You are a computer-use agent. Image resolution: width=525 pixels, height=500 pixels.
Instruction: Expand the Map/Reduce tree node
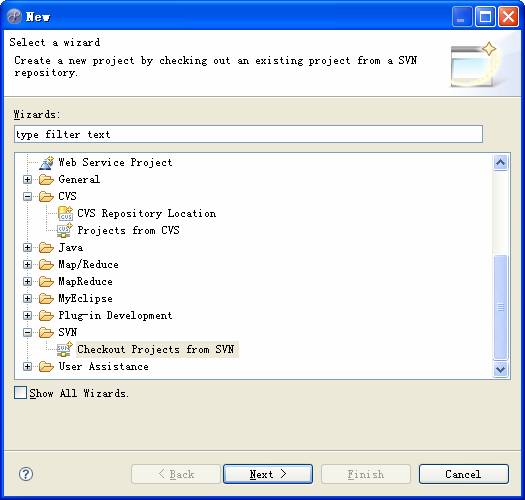[27, 265]
